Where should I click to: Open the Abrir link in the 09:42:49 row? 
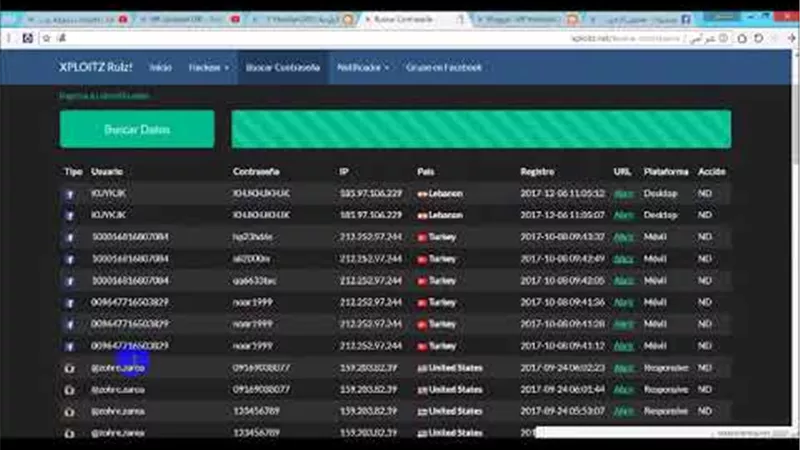point(623,259)
